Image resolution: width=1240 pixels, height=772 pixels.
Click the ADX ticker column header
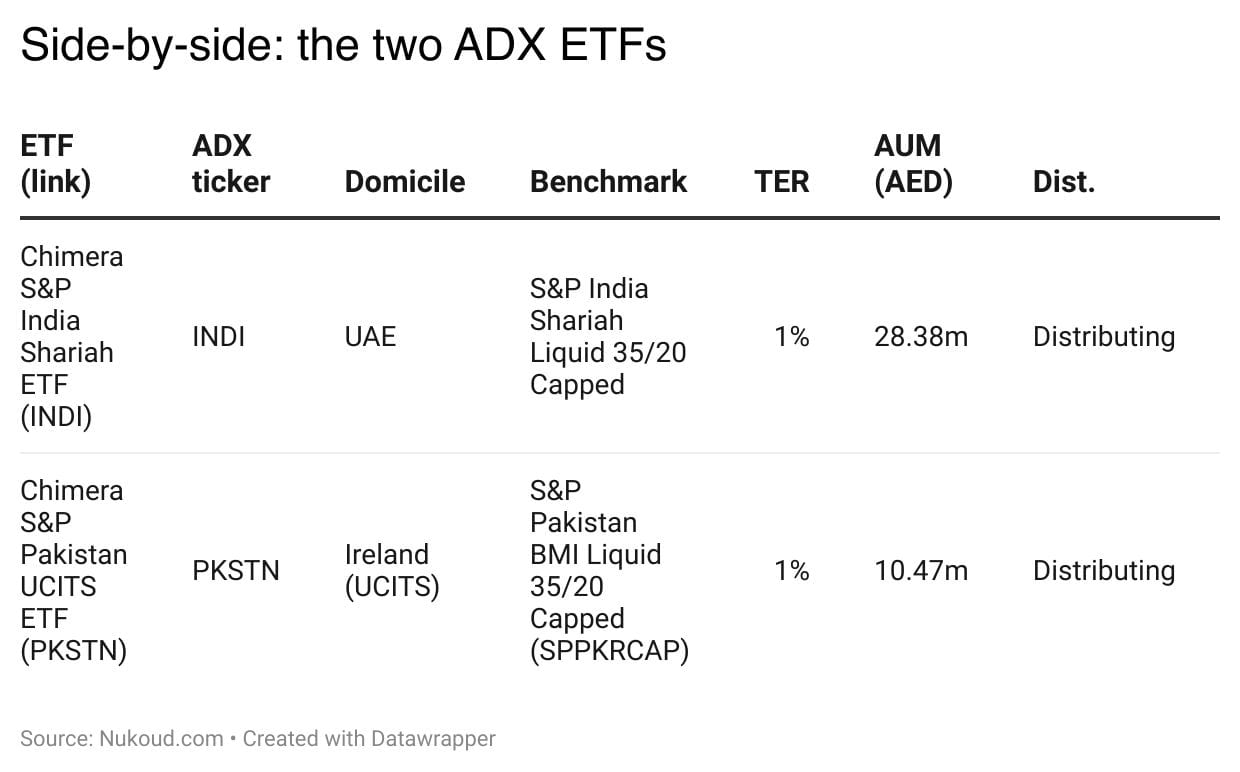[230, 164]
